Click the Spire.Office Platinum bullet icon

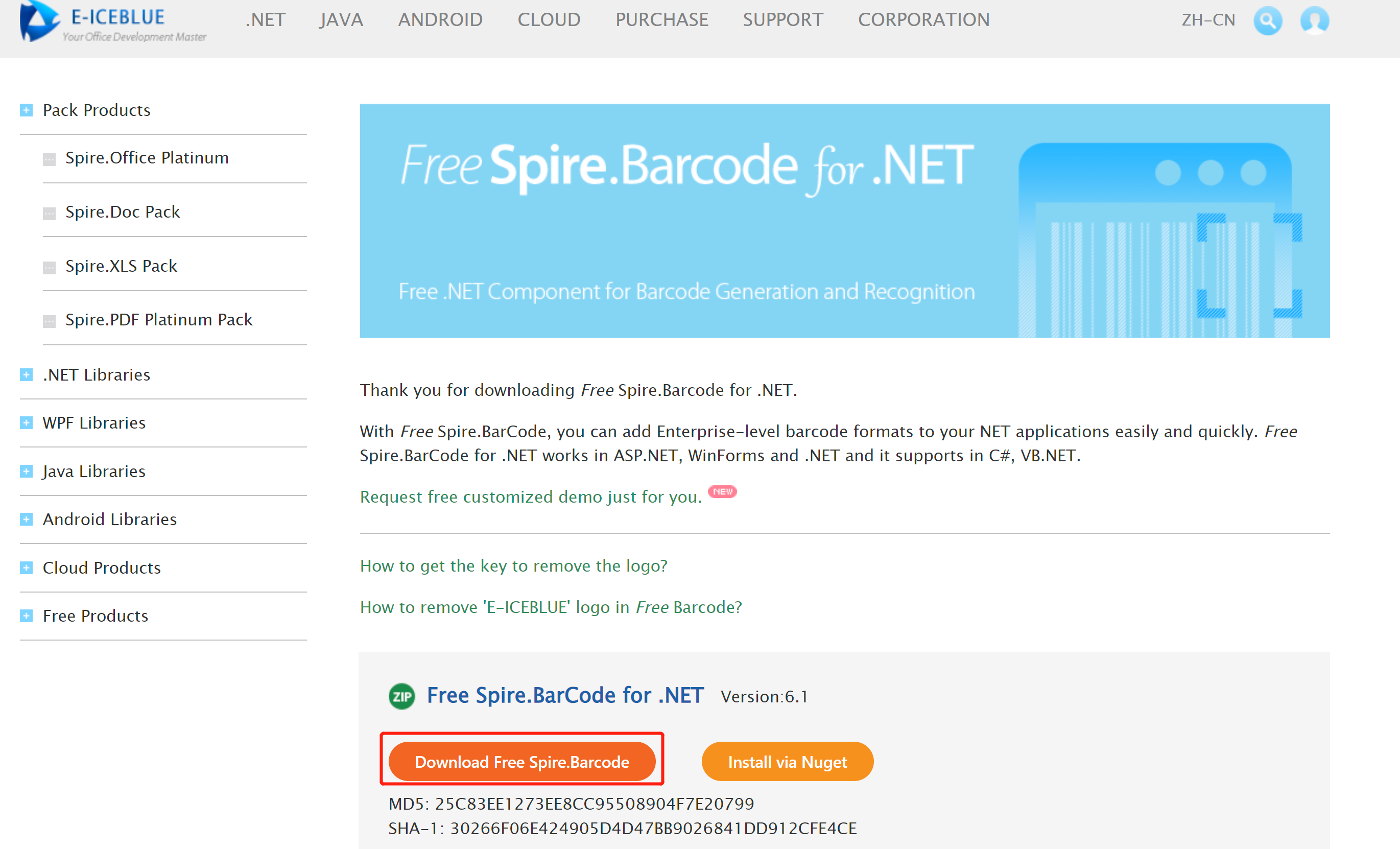tap(50, 159)
